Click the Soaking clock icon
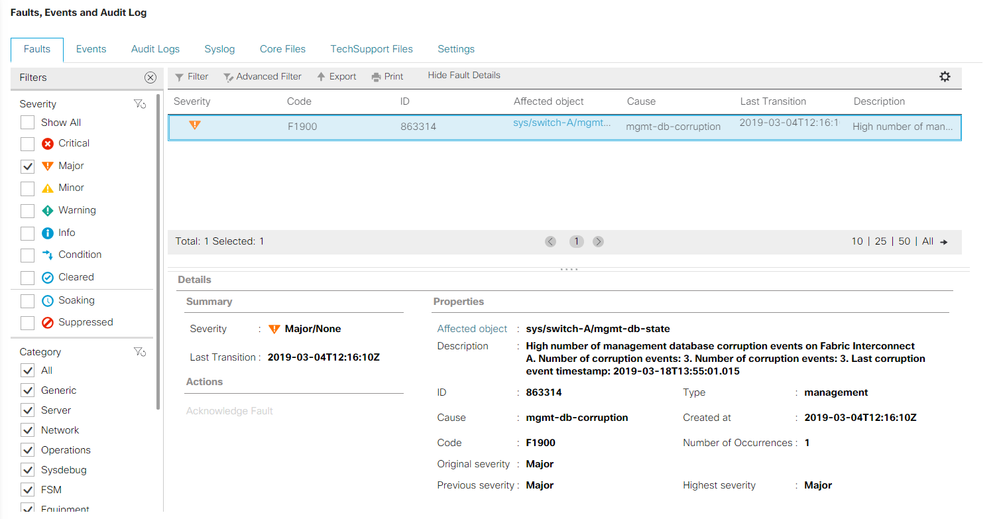Image resolution: width=999 pixels, height=519 pixels. tap(48, 301)
